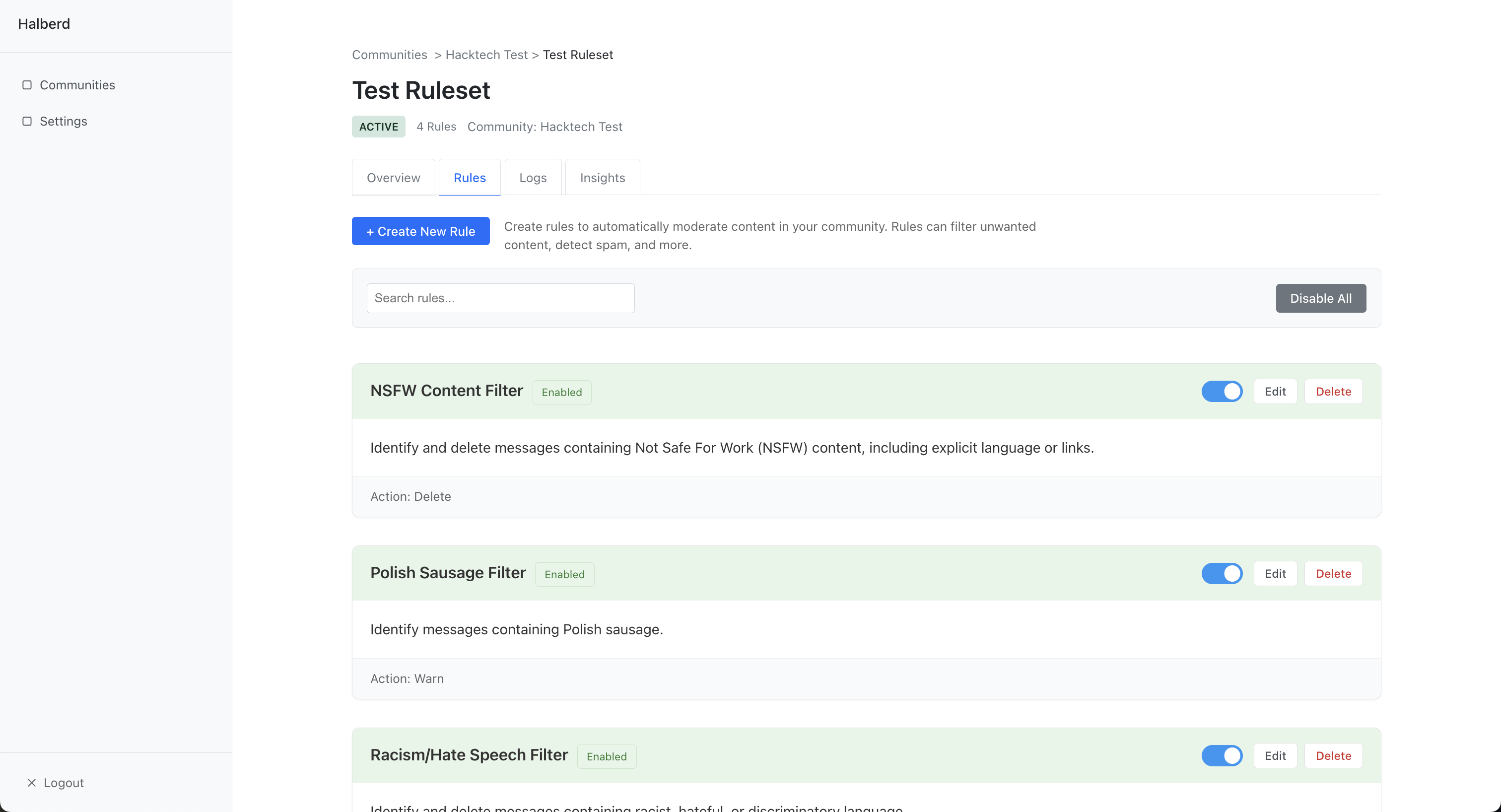Open the Insights tab
This screenshot has height=812, width=1501.
602,178
